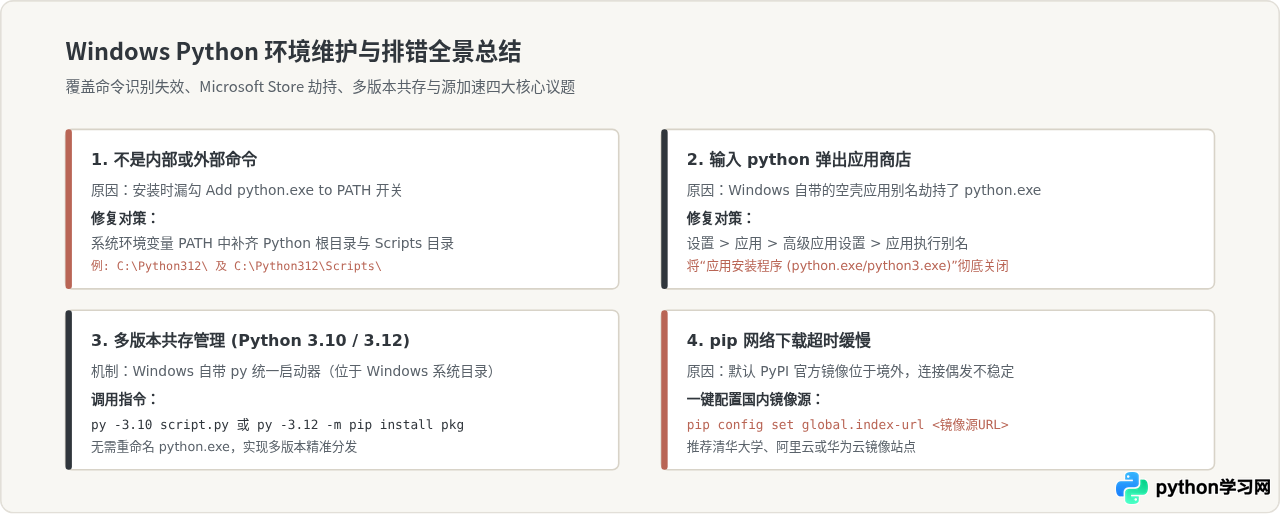The width and height of the screenshot is (1280, 514).
Task: Click '设置 > 应用 > 高级应用设置 > 应用执行别名'
Action: 827,243
